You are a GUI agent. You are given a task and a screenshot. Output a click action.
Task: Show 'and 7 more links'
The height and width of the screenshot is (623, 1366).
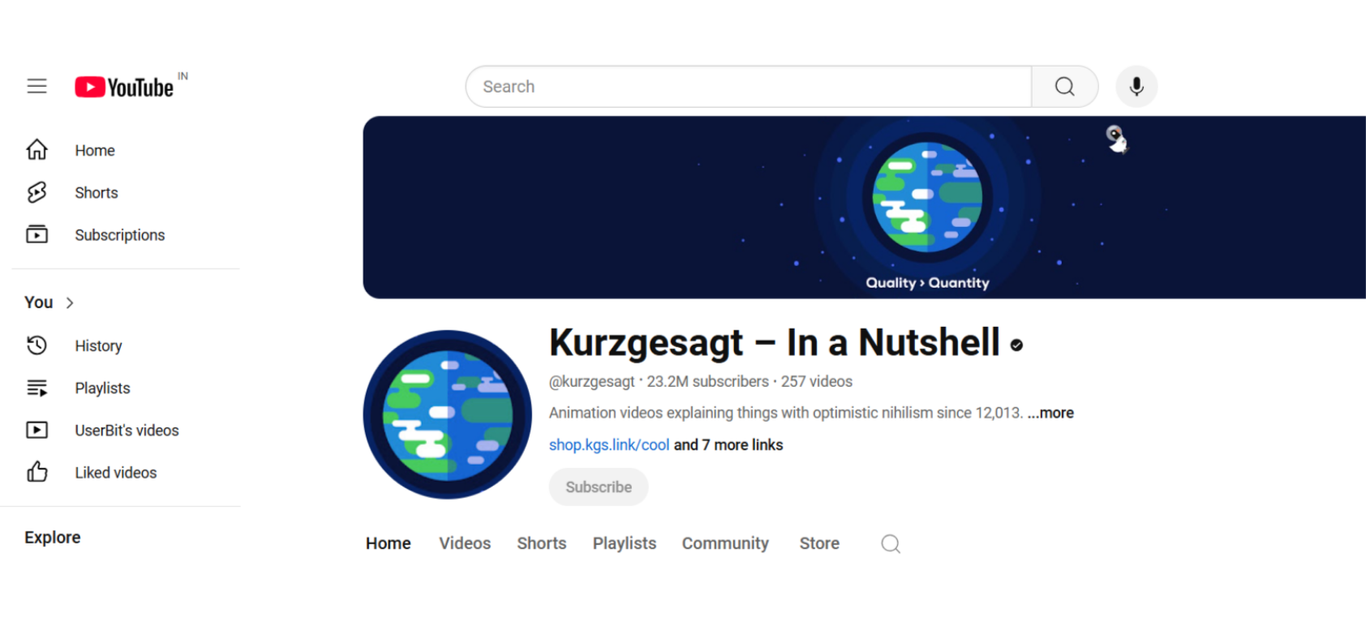point(729,445)
